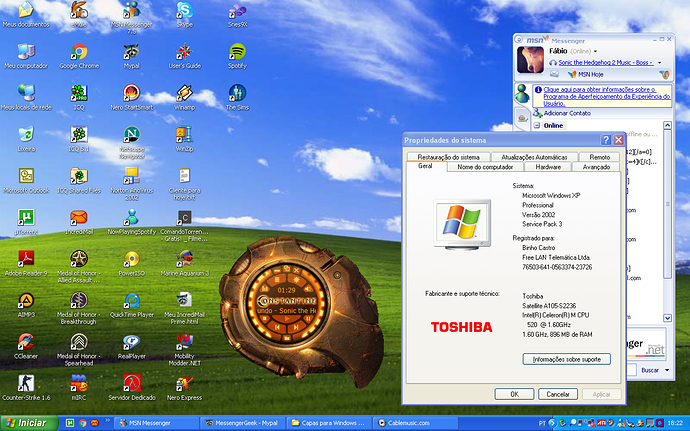The width and height of the screenshot is (690, 431).
Task: Select the ICQ desktop icon
Action: [x=79, y=98]
